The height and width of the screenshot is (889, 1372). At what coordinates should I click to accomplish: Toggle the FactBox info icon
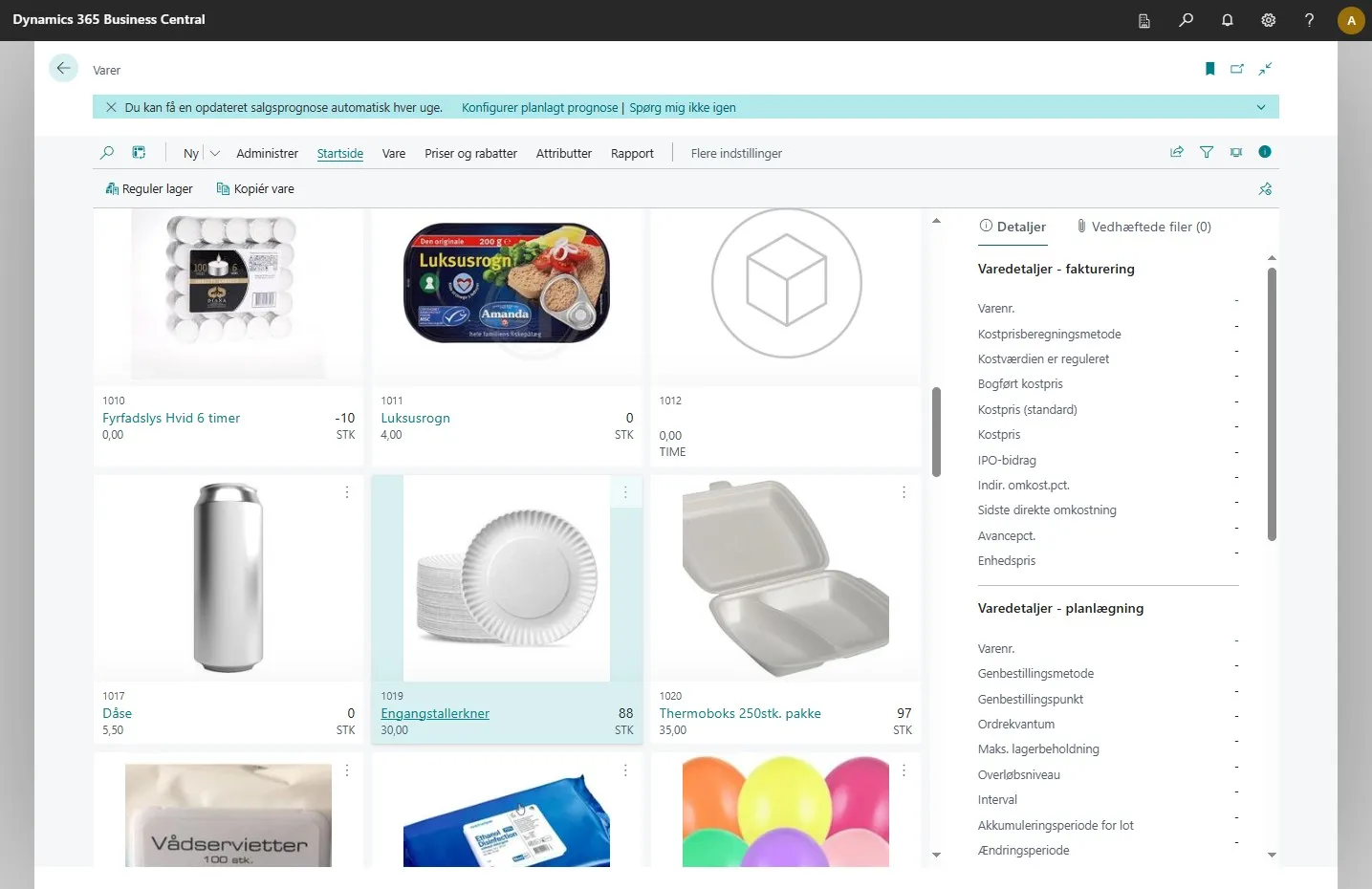pyautogui.click(x=1265, y=152)
